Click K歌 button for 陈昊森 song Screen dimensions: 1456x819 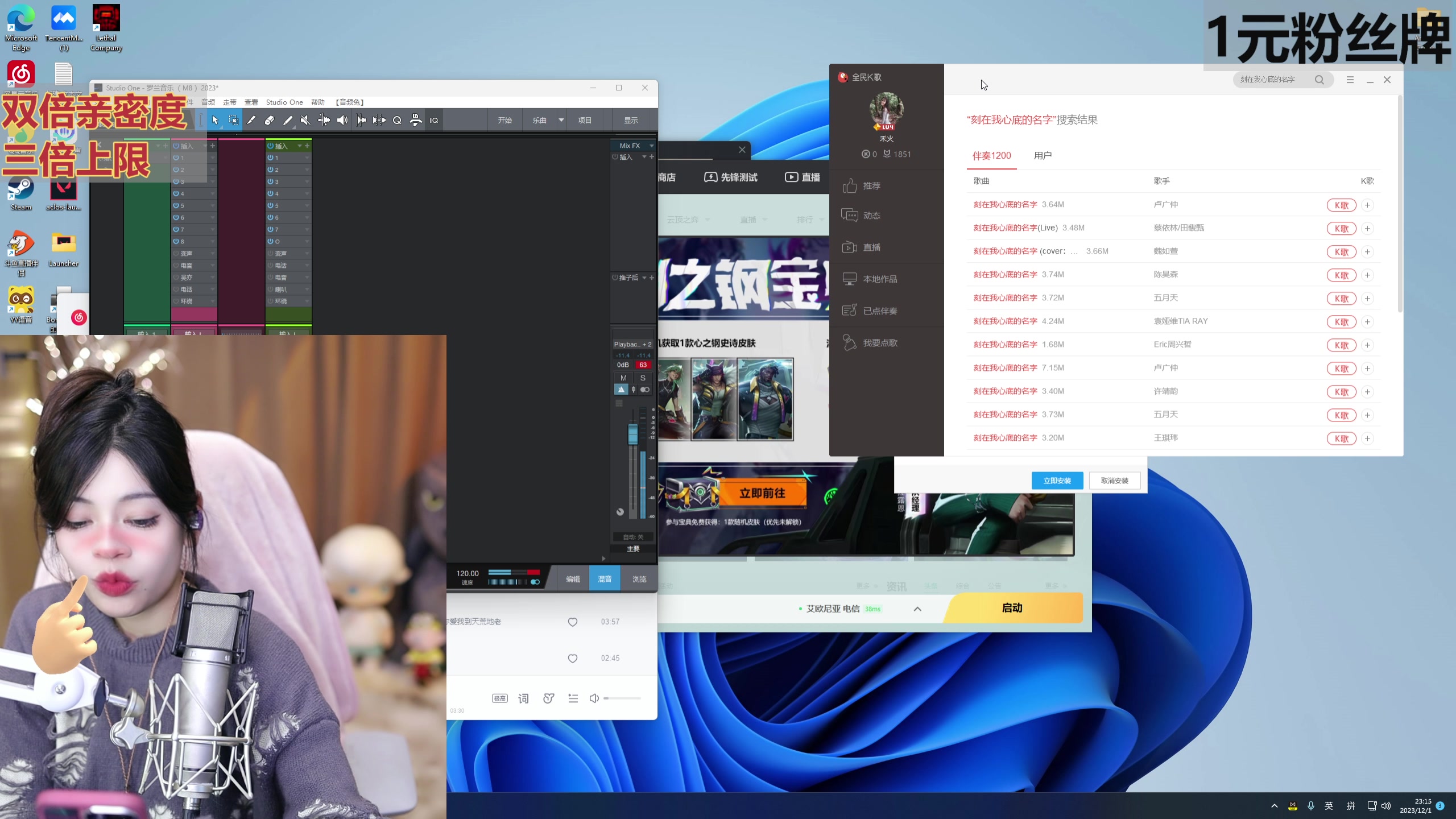pos(1341,275)
